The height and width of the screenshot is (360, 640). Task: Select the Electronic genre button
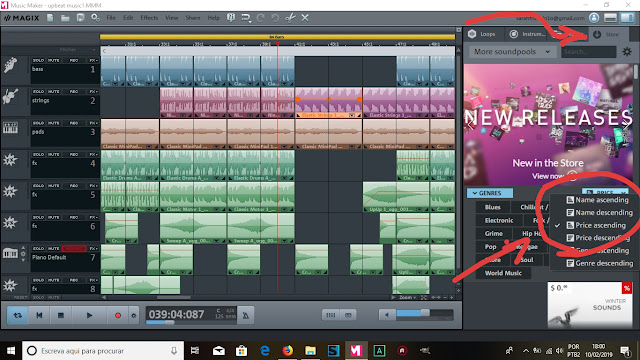point(499,220)
